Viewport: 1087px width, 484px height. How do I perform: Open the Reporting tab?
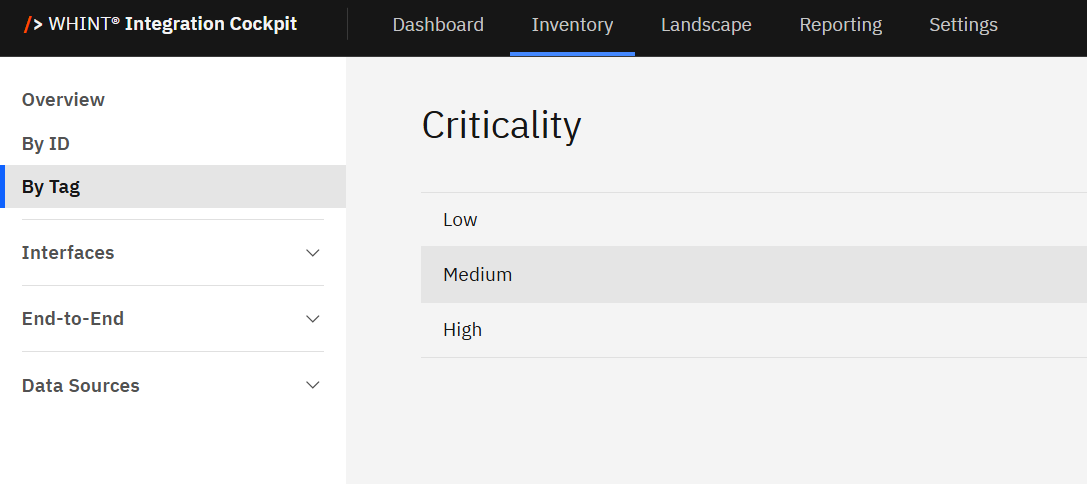[840, 25]
